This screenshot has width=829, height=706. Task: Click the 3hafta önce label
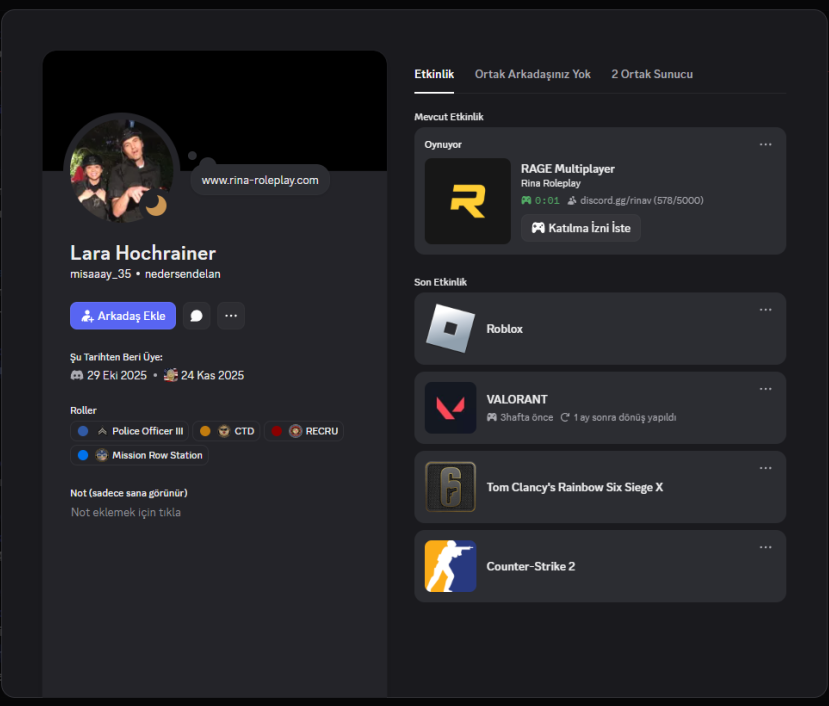[527, 417]
